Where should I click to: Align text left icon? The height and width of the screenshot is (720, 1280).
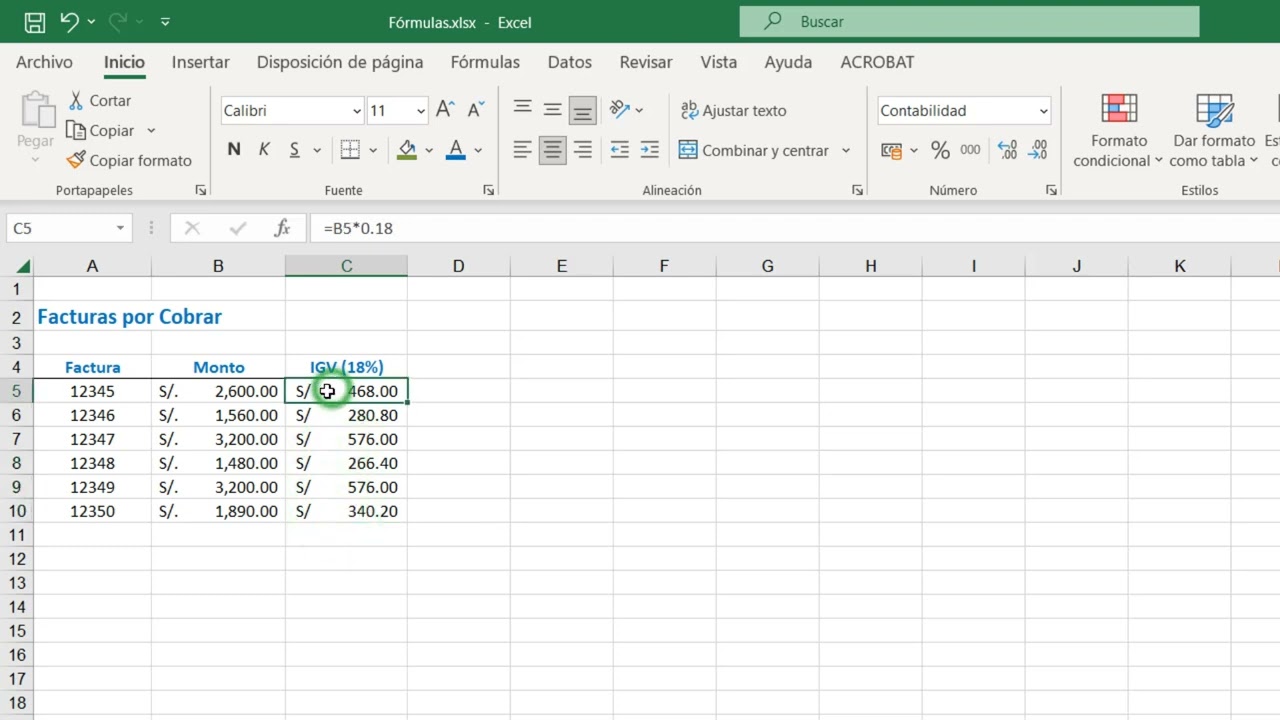(522, 150)
